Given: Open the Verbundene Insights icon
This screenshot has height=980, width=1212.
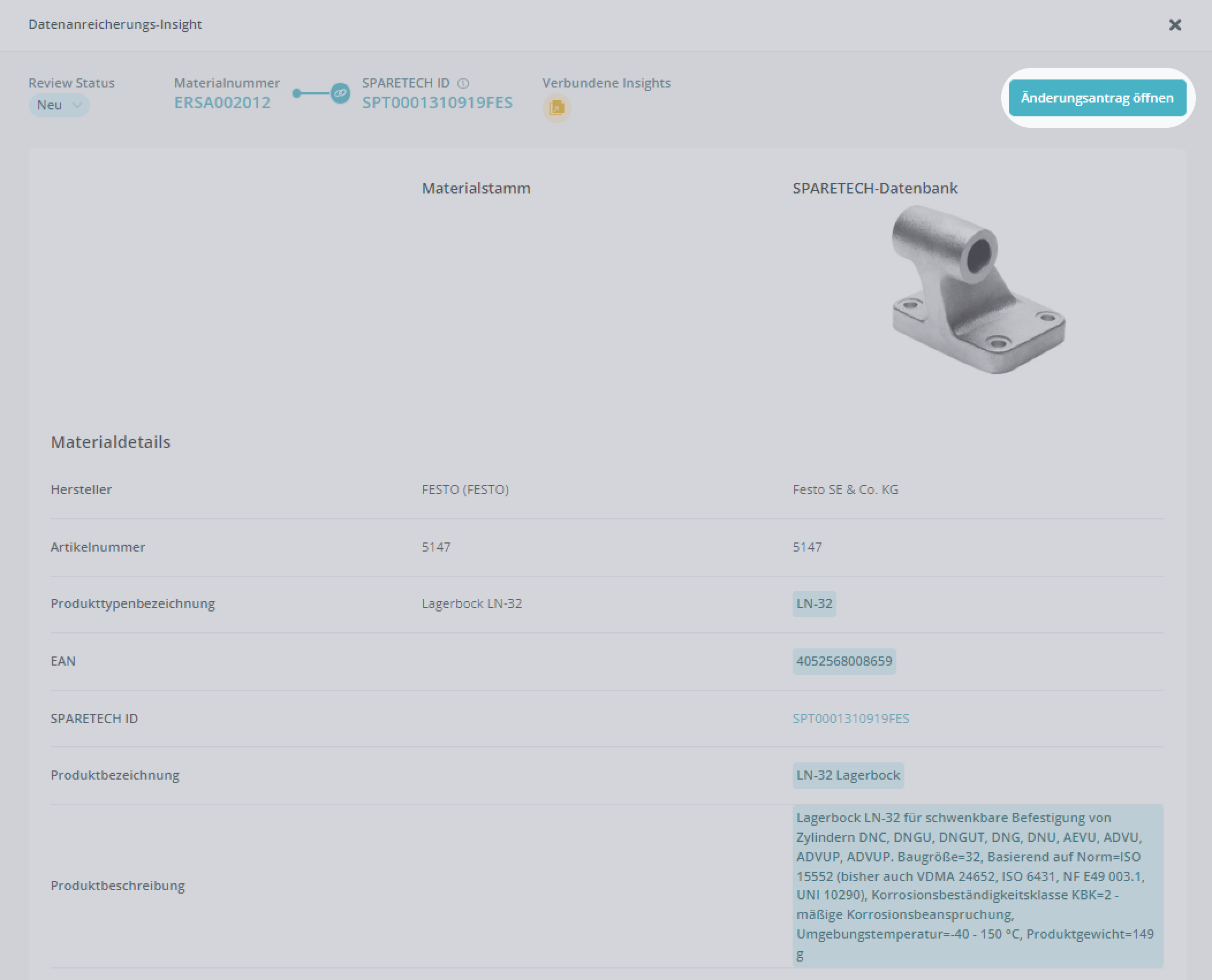Looking at the screenshot, I should (556, 108).
